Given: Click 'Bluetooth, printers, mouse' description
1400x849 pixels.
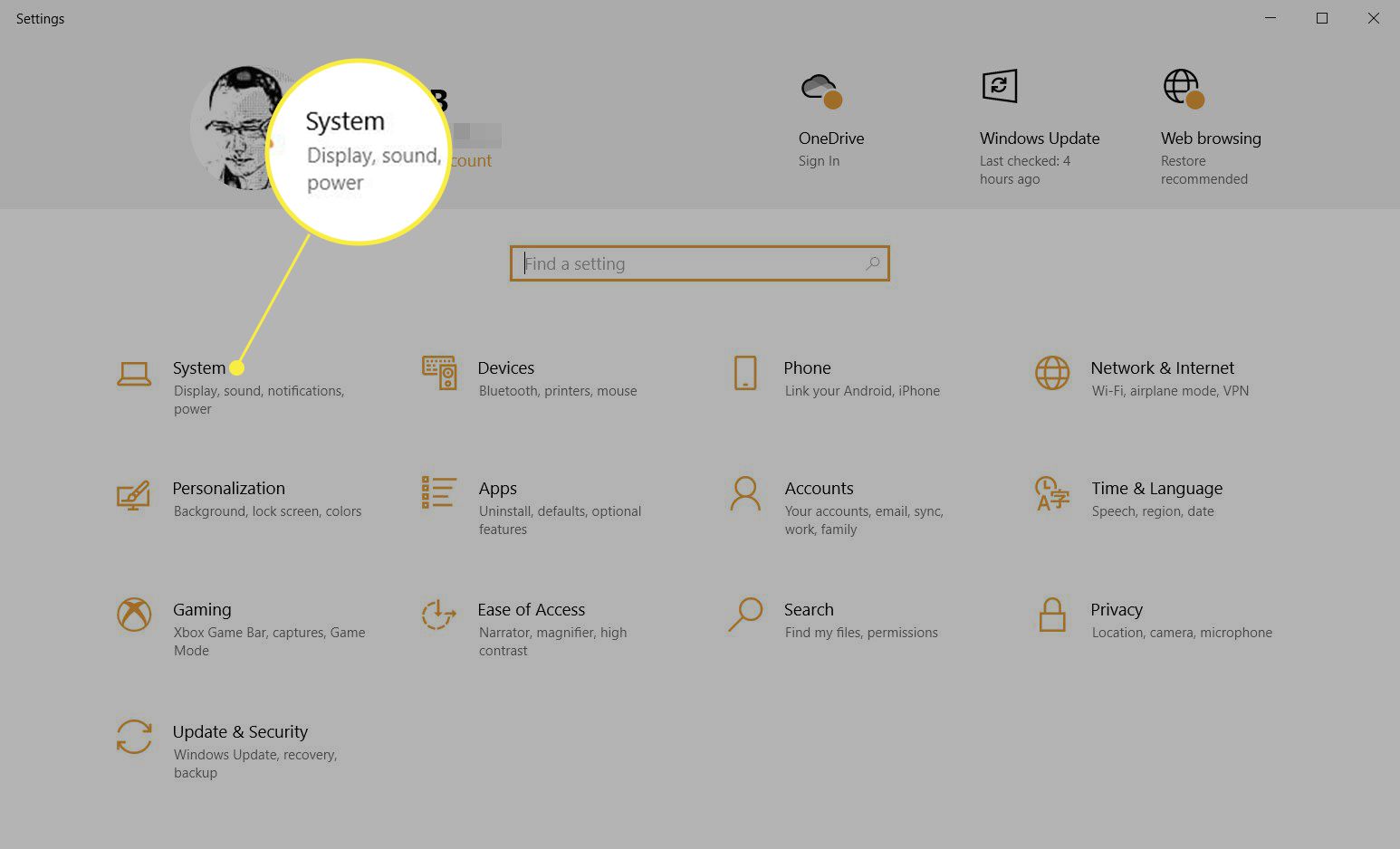Looking at the screenshot, I should (558, 391).
